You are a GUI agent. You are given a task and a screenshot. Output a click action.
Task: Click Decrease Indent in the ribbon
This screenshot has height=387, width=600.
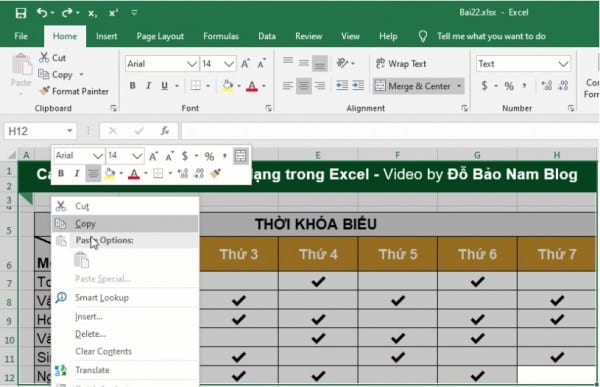342,85
